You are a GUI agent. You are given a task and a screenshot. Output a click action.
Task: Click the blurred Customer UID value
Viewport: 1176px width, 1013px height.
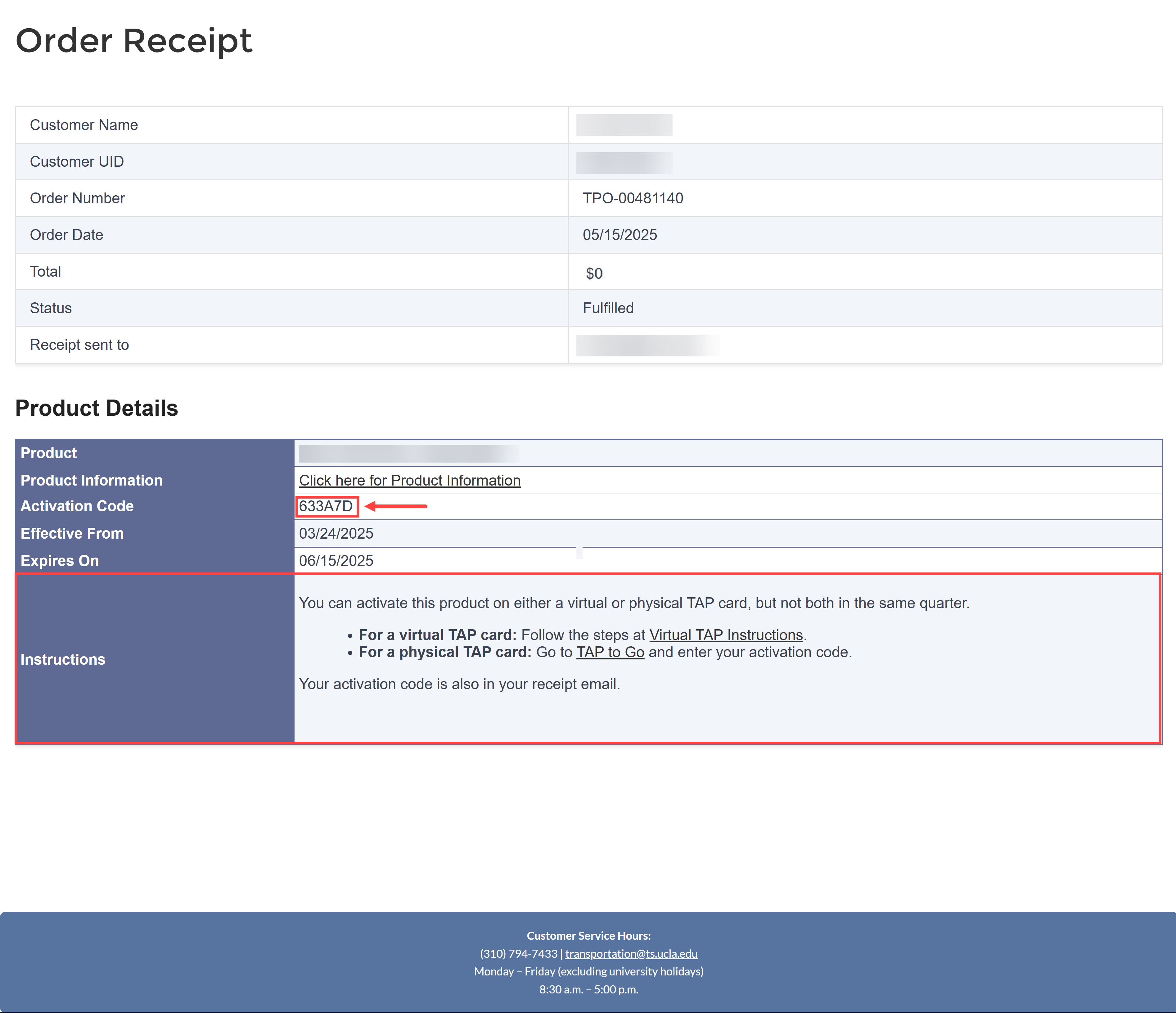point(624,162)
